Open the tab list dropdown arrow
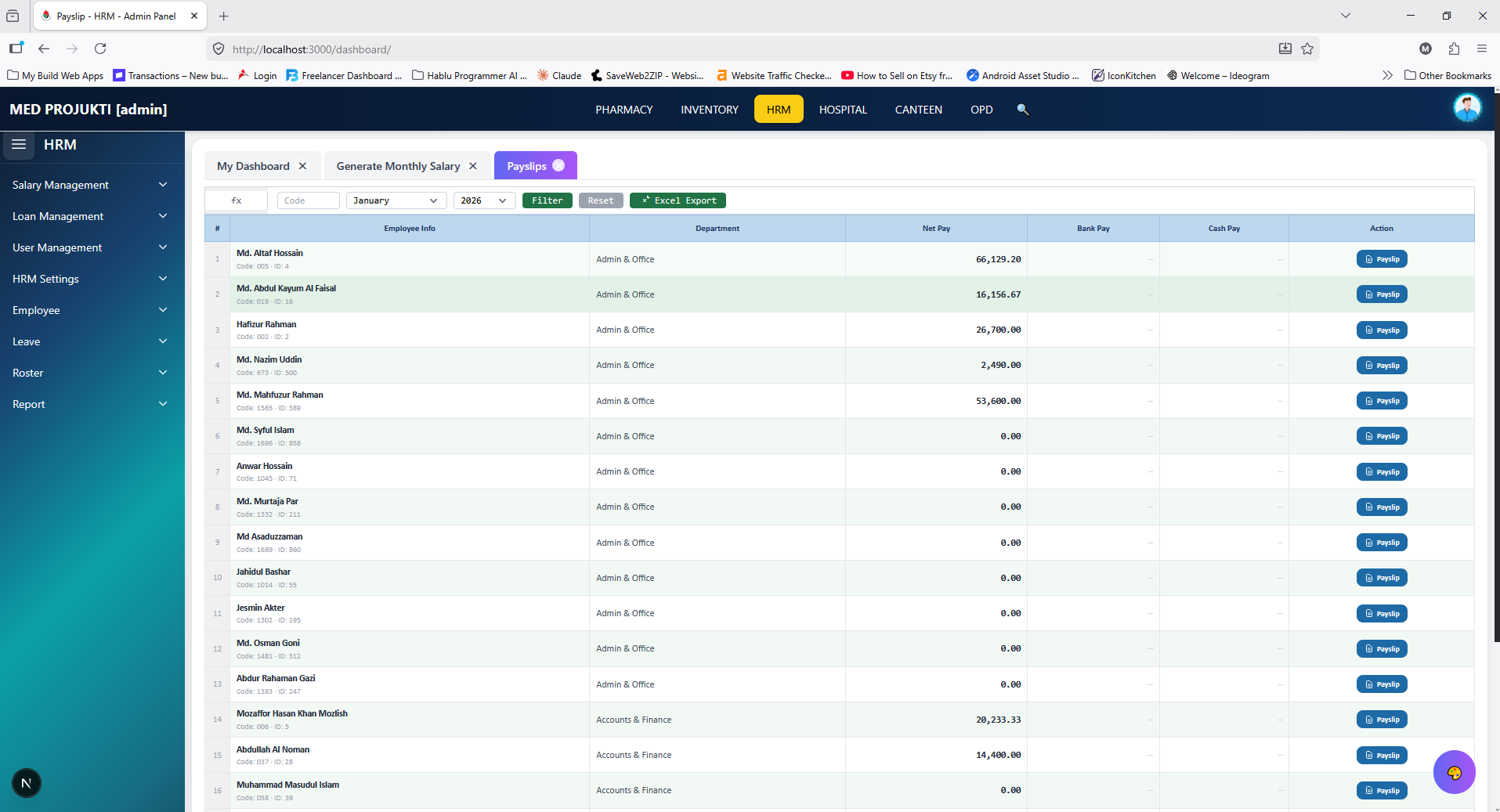Viewport: 1500px width, 812px height. click(x=1346, y=16)
